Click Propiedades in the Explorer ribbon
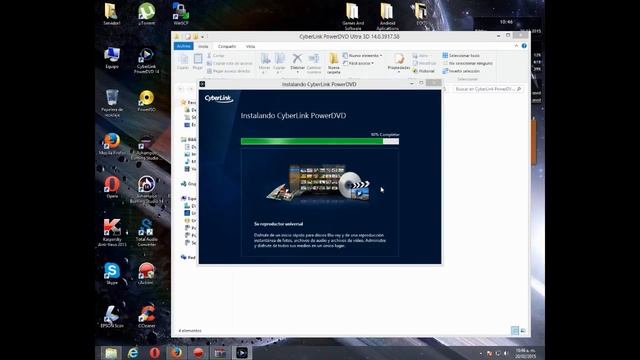This screenshot has width=640, height=360. [x=399, y=63]
